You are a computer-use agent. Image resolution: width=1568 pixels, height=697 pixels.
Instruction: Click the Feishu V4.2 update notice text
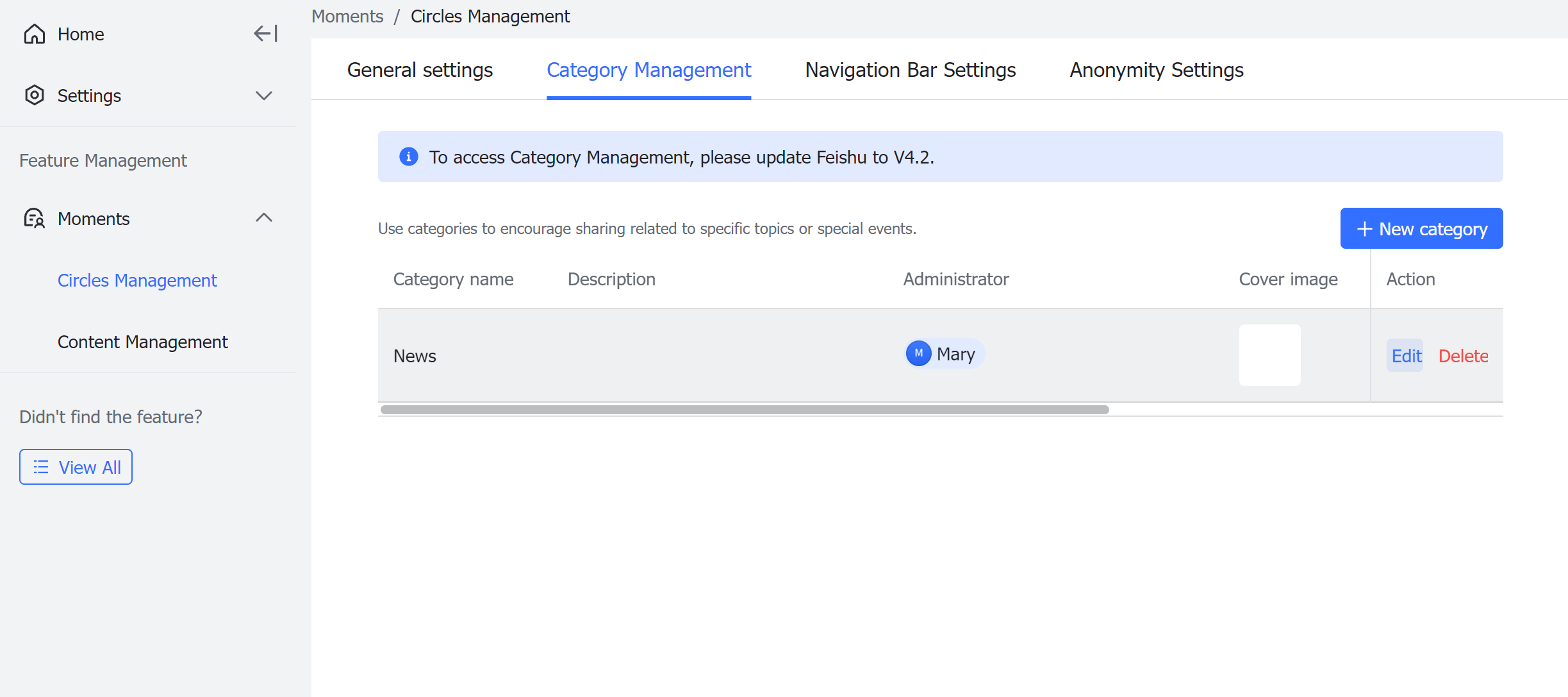(x=682, y=157)
